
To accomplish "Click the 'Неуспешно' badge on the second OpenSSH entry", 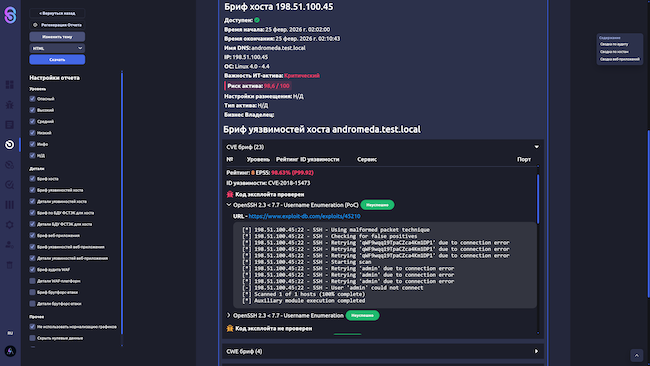I will (x=362, y=315).
